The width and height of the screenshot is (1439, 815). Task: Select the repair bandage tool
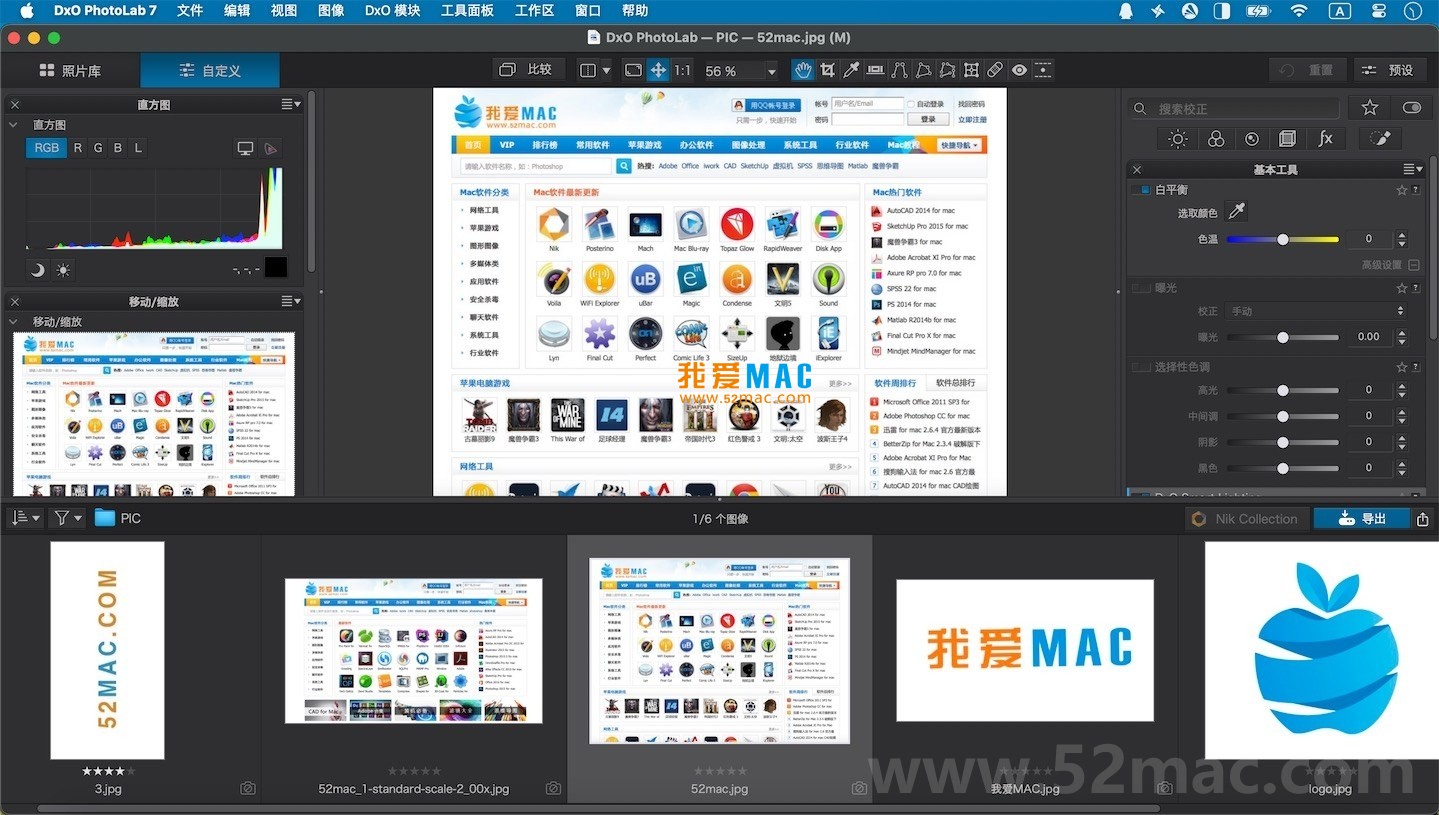[x=995, y=70]
